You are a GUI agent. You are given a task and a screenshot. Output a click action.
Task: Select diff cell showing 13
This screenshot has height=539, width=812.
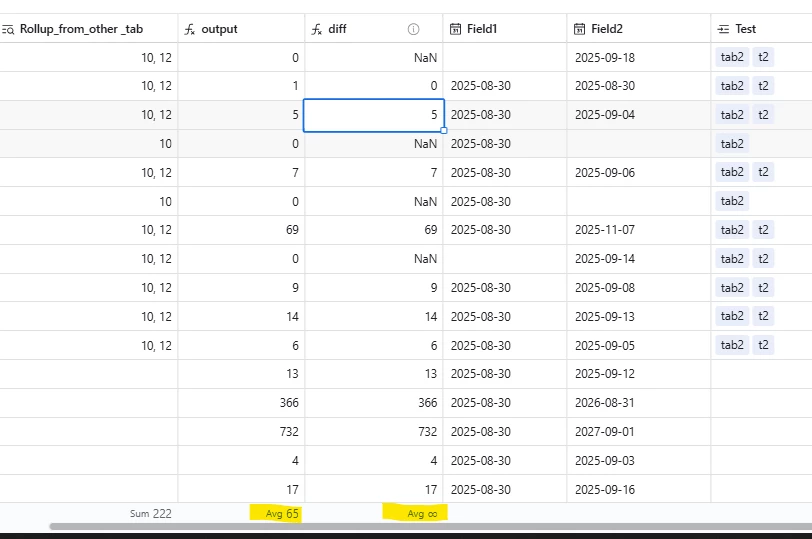(374, 374)
